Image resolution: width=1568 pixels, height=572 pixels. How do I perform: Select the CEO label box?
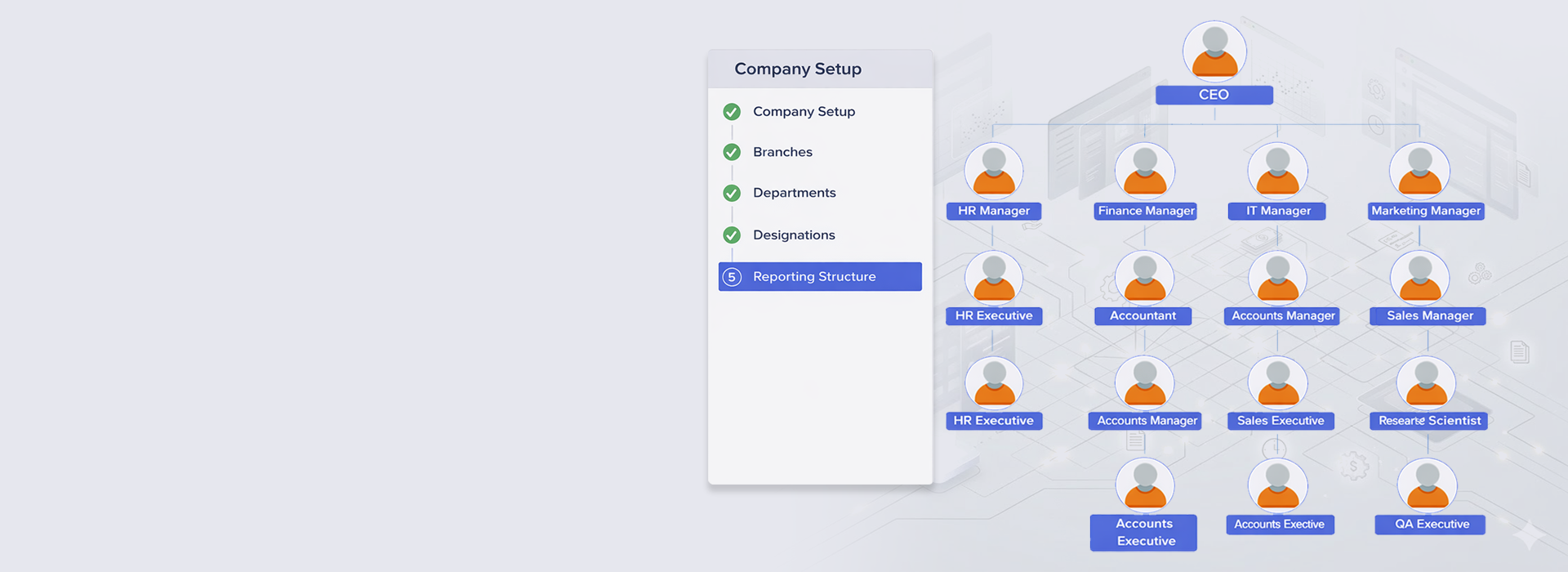click(x=1214, y=95)
